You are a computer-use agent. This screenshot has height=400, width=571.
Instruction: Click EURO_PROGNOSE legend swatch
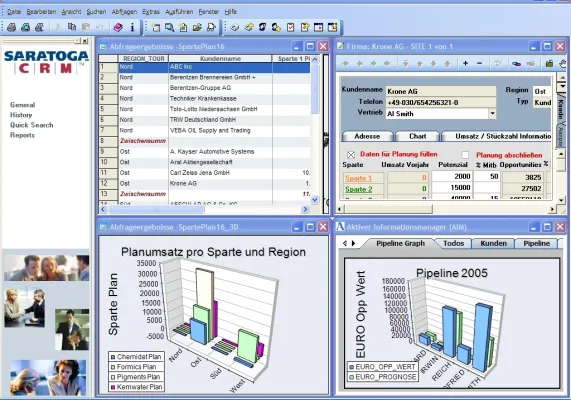[x=351, y=377]
